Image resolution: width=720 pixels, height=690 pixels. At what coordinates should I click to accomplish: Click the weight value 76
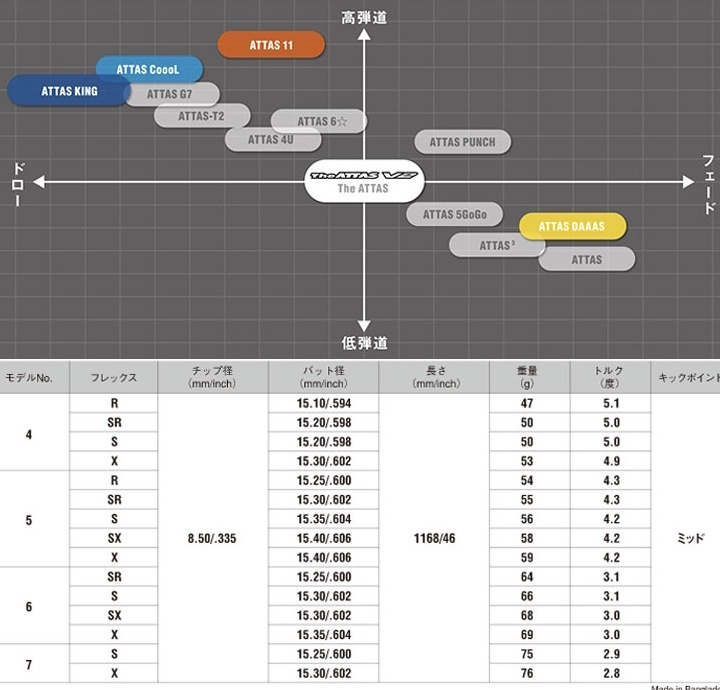coord(527,673)
